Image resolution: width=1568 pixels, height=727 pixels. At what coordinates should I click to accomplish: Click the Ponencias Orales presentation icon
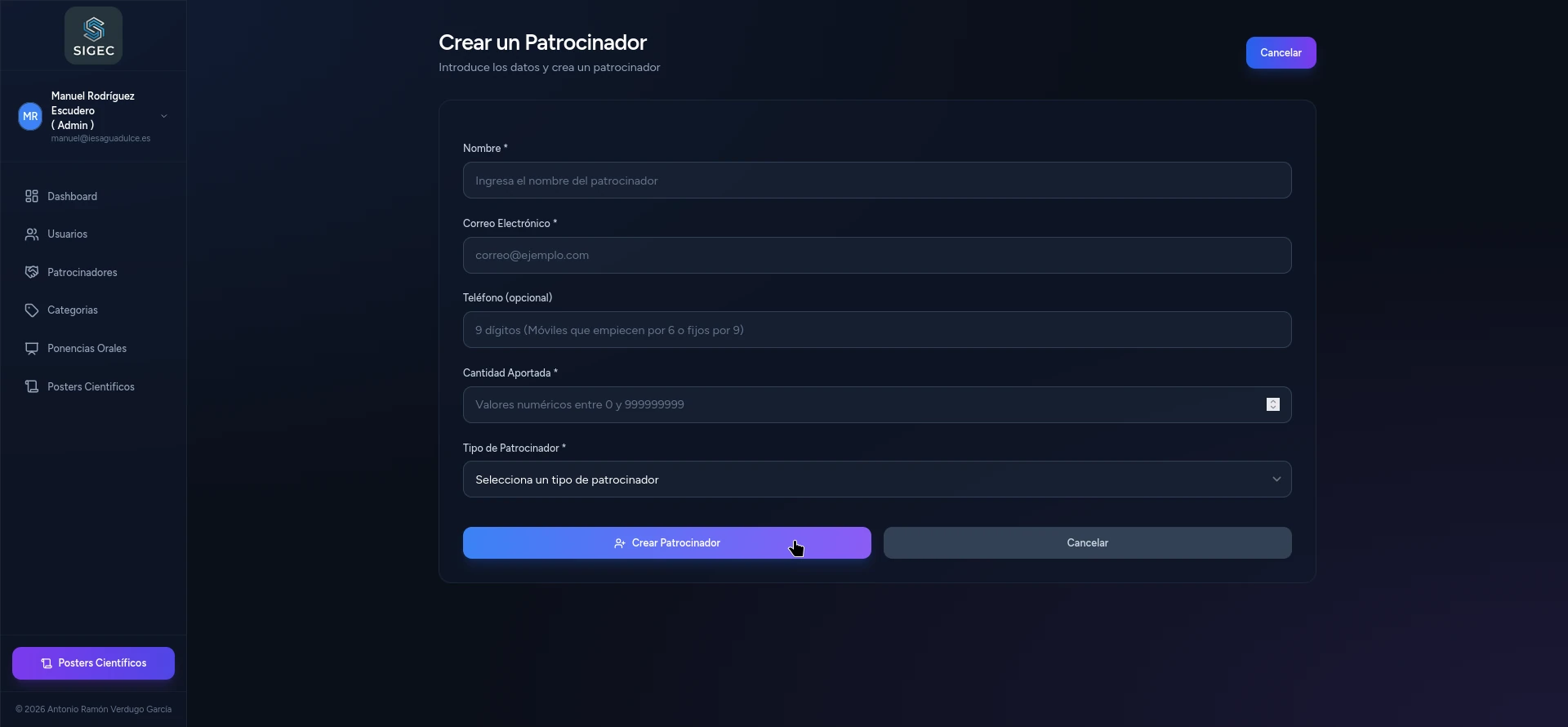pos(32,349)
